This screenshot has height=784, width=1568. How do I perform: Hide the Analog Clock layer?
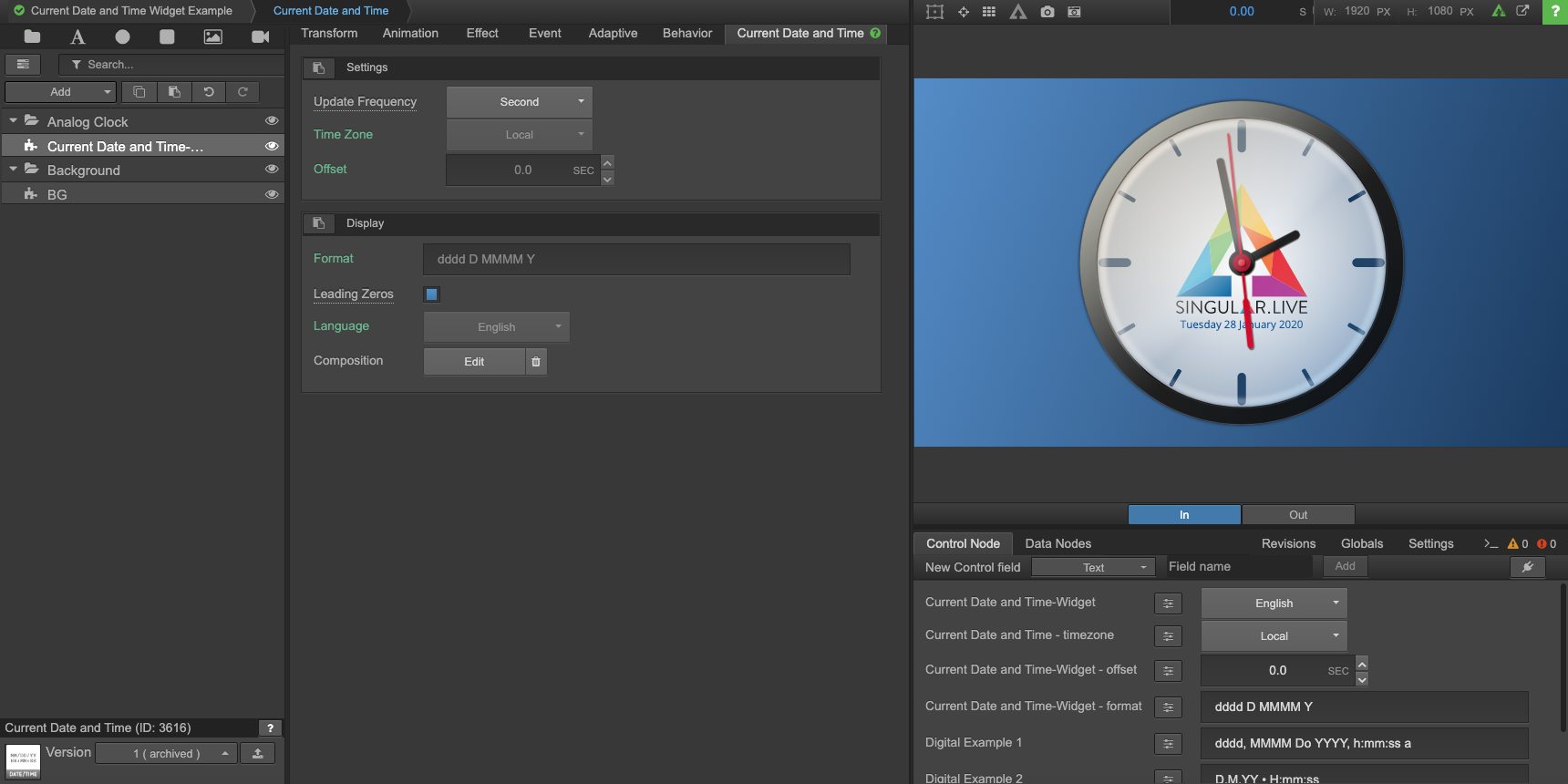click(271, 120)
